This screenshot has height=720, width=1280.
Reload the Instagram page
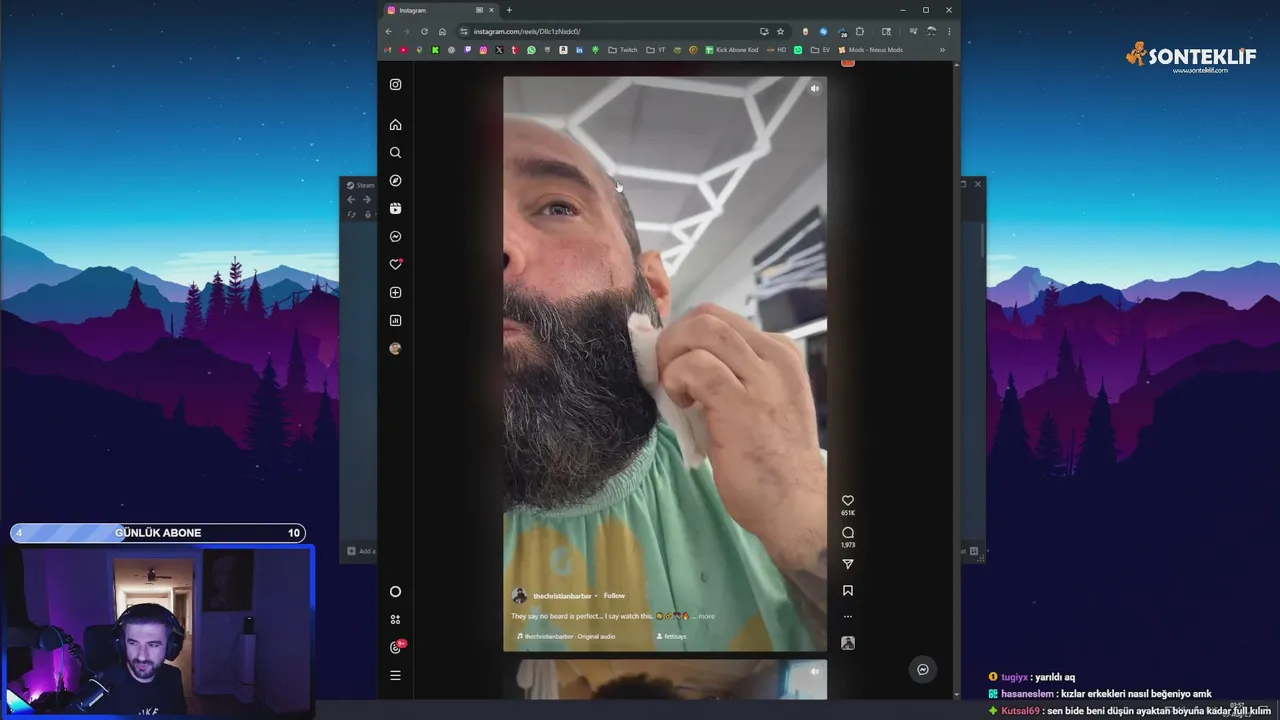[424, 31]
